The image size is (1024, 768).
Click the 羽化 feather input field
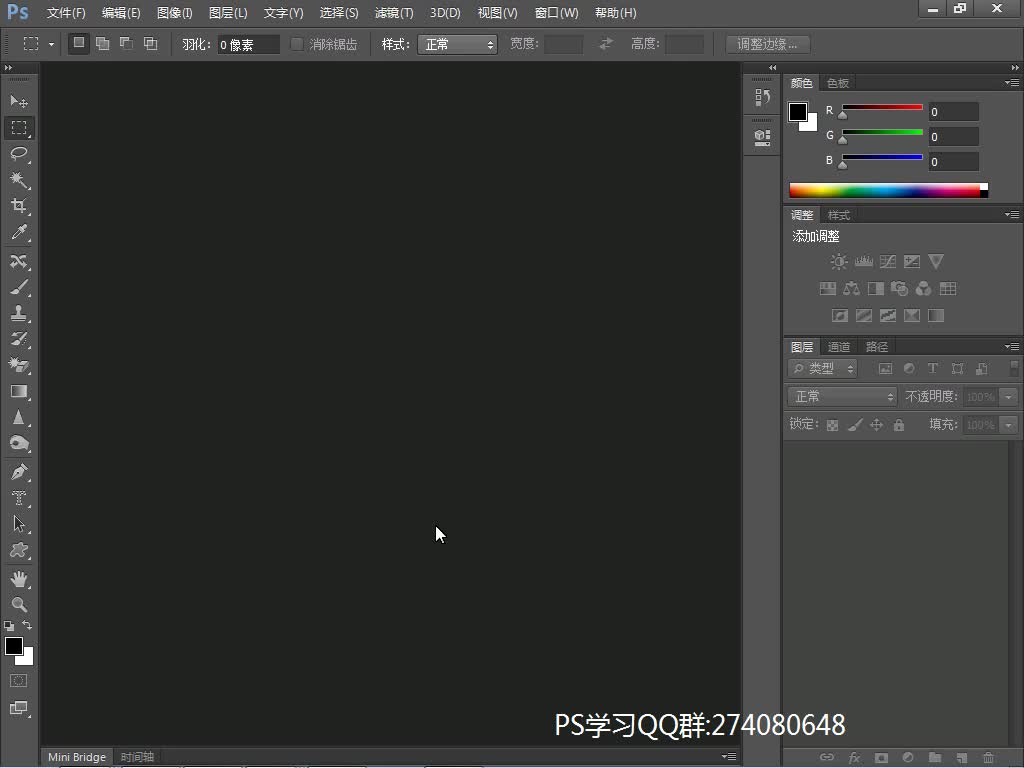[248, 44]
